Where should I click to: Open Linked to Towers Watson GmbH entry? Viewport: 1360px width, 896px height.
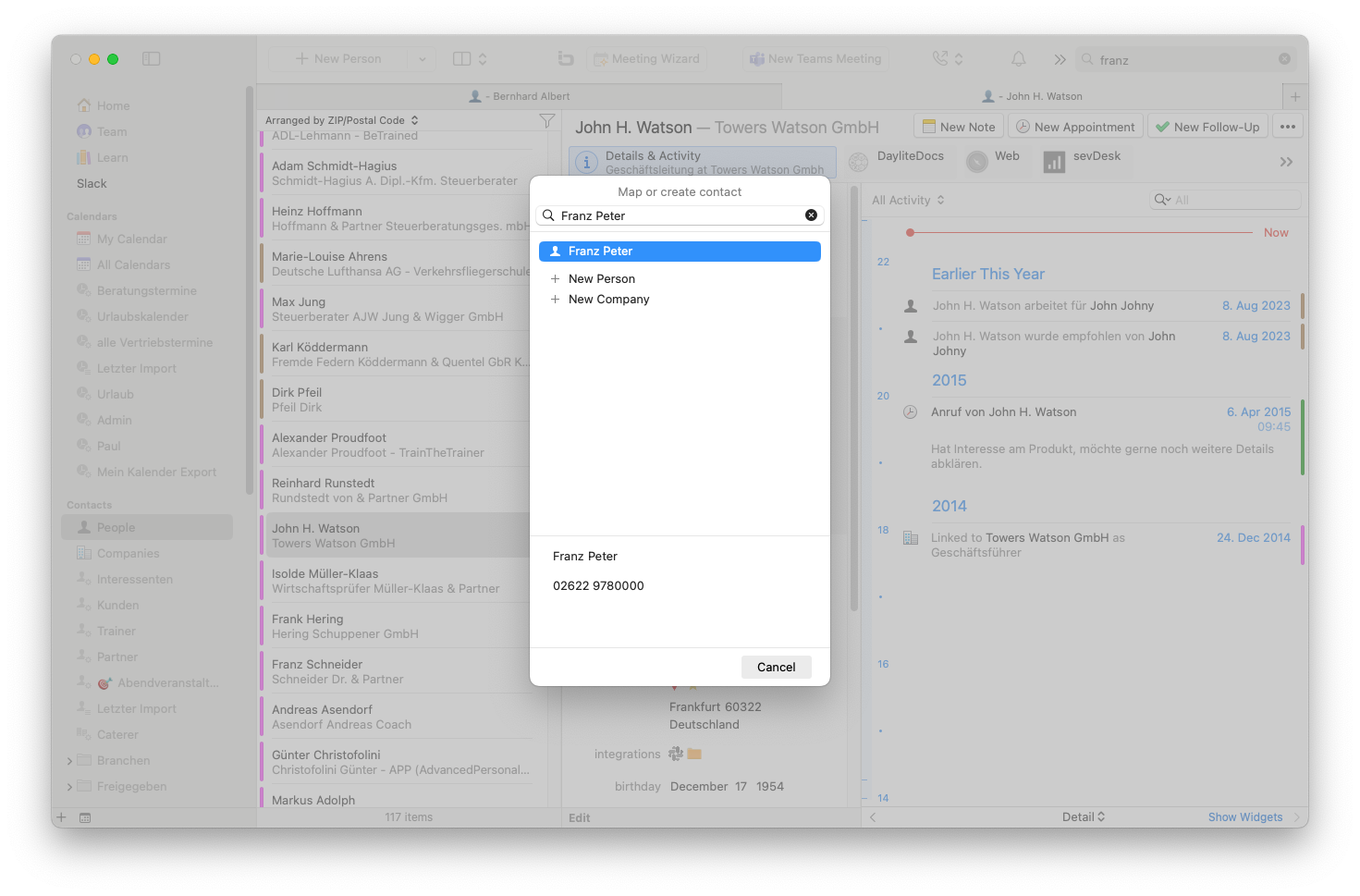coord(1027,545)
